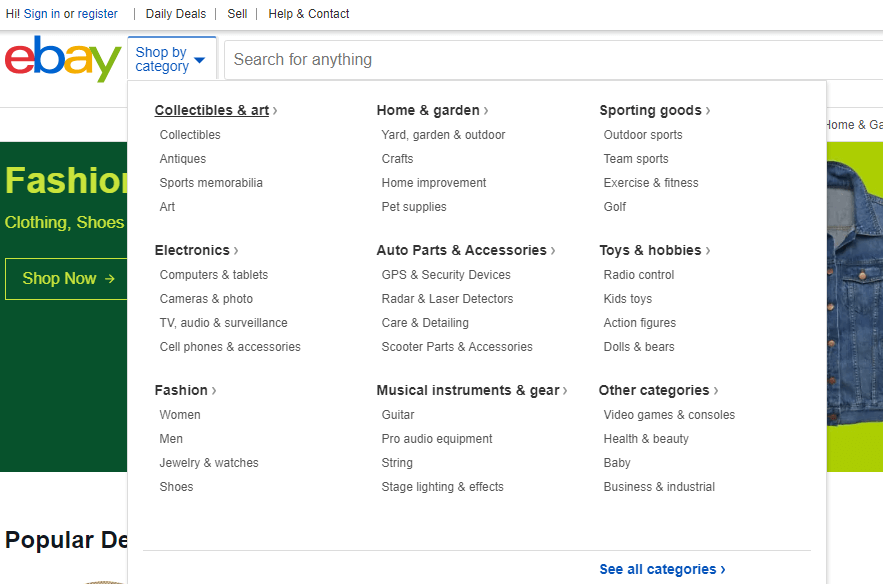Viewport: 883px width, 584px height.
Task: Open Video games & consoles
Action: click(669, 414)
